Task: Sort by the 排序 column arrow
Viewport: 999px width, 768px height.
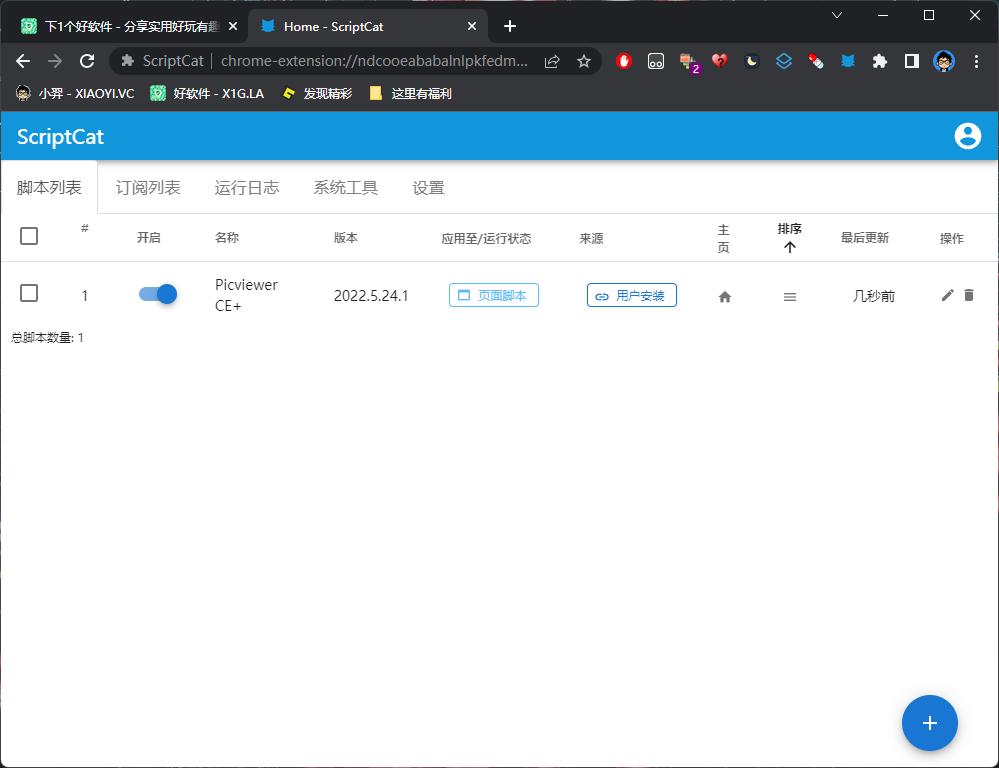Action: (x=789, y=247)
